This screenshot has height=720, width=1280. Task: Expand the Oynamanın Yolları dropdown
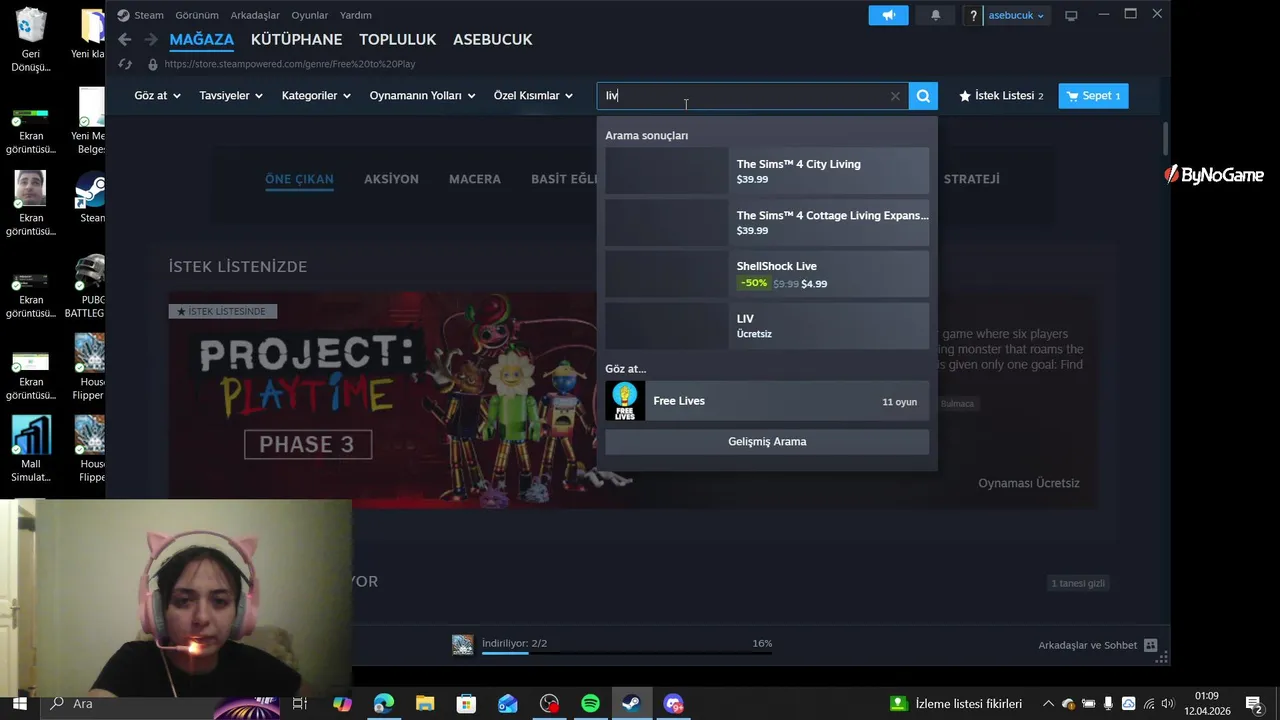point(423,96)
